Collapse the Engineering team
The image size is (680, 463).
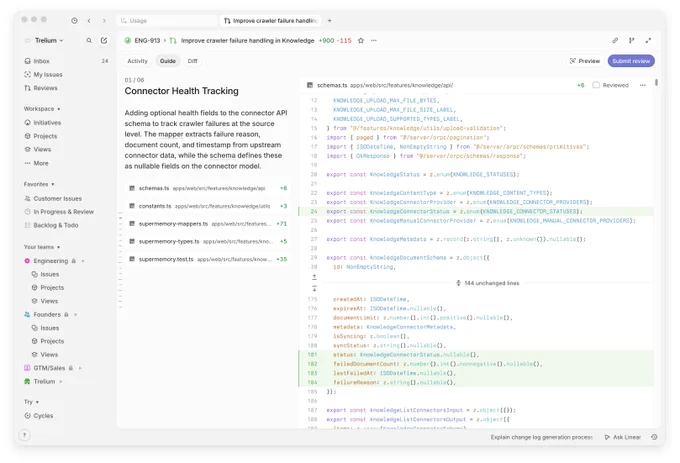click(83, 261)
